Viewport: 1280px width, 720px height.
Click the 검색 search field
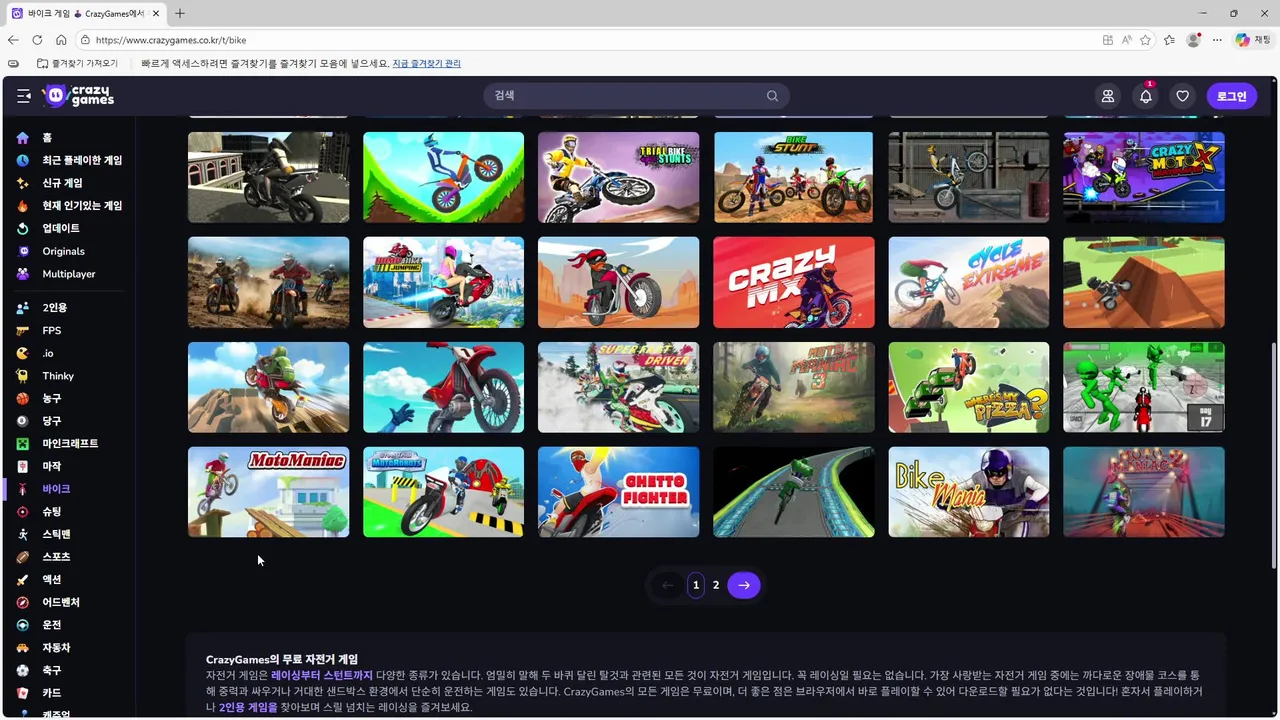[636, 96]
